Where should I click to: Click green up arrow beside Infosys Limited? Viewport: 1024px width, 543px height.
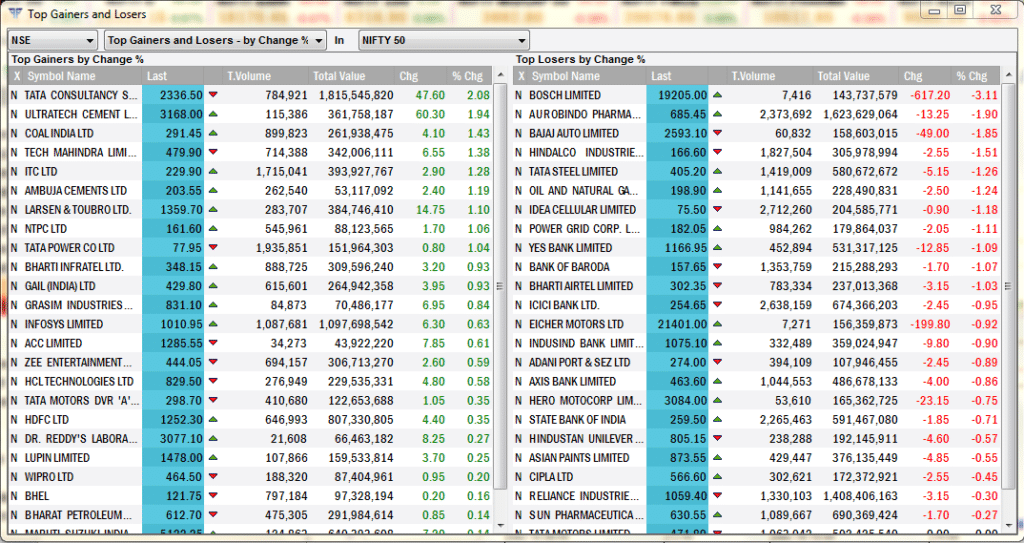212,324
